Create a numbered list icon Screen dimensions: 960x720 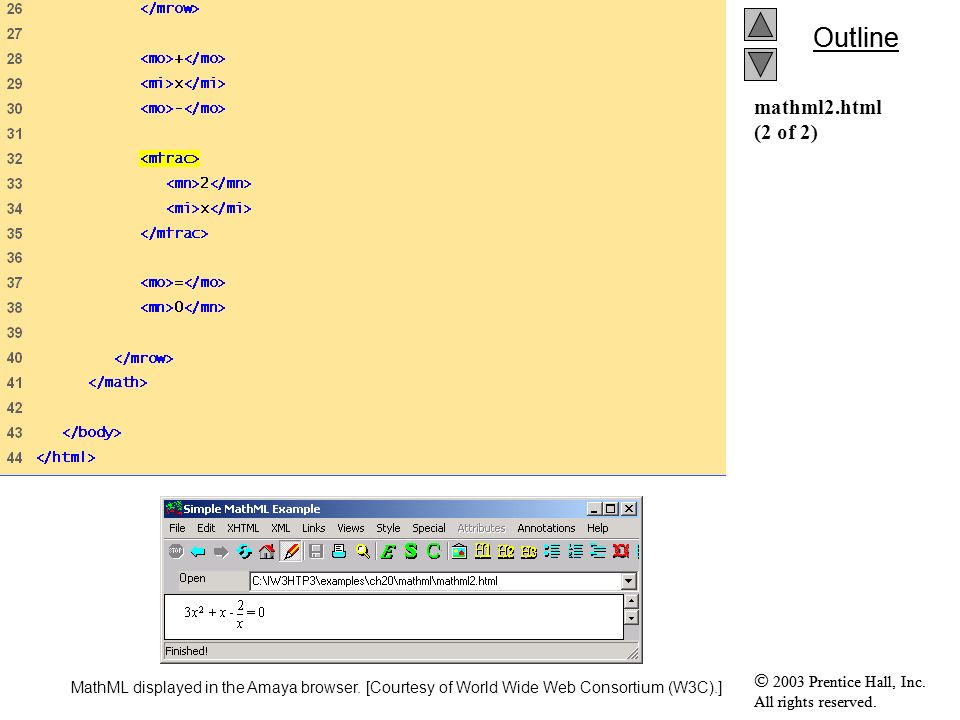576,552
